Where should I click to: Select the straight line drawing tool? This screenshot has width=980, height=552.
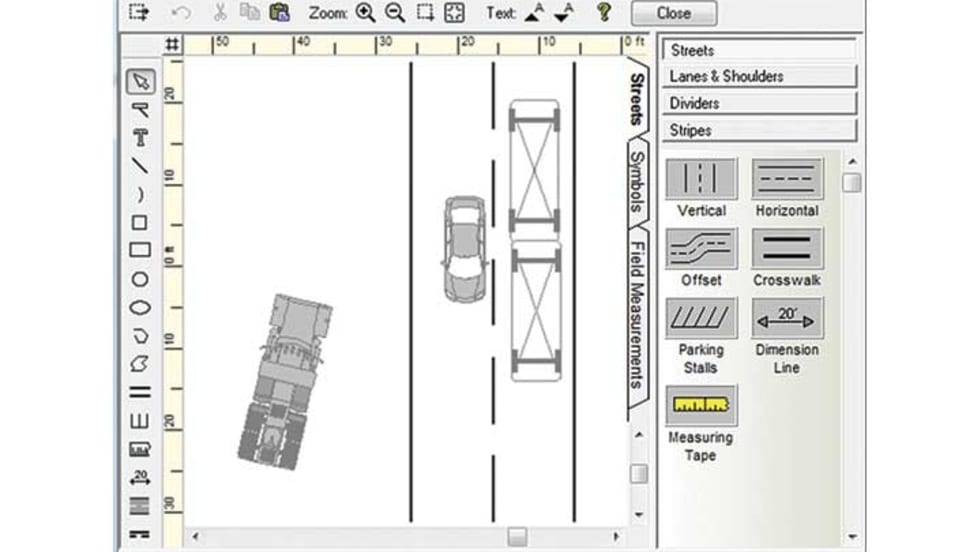140,166
